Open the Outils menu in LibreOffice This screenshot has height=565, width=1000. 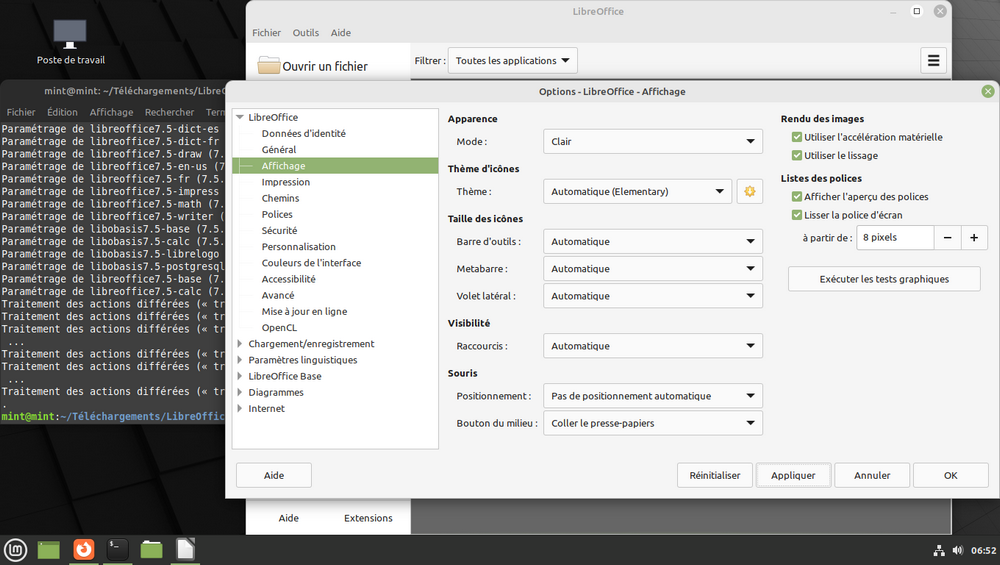click(305, 33)
